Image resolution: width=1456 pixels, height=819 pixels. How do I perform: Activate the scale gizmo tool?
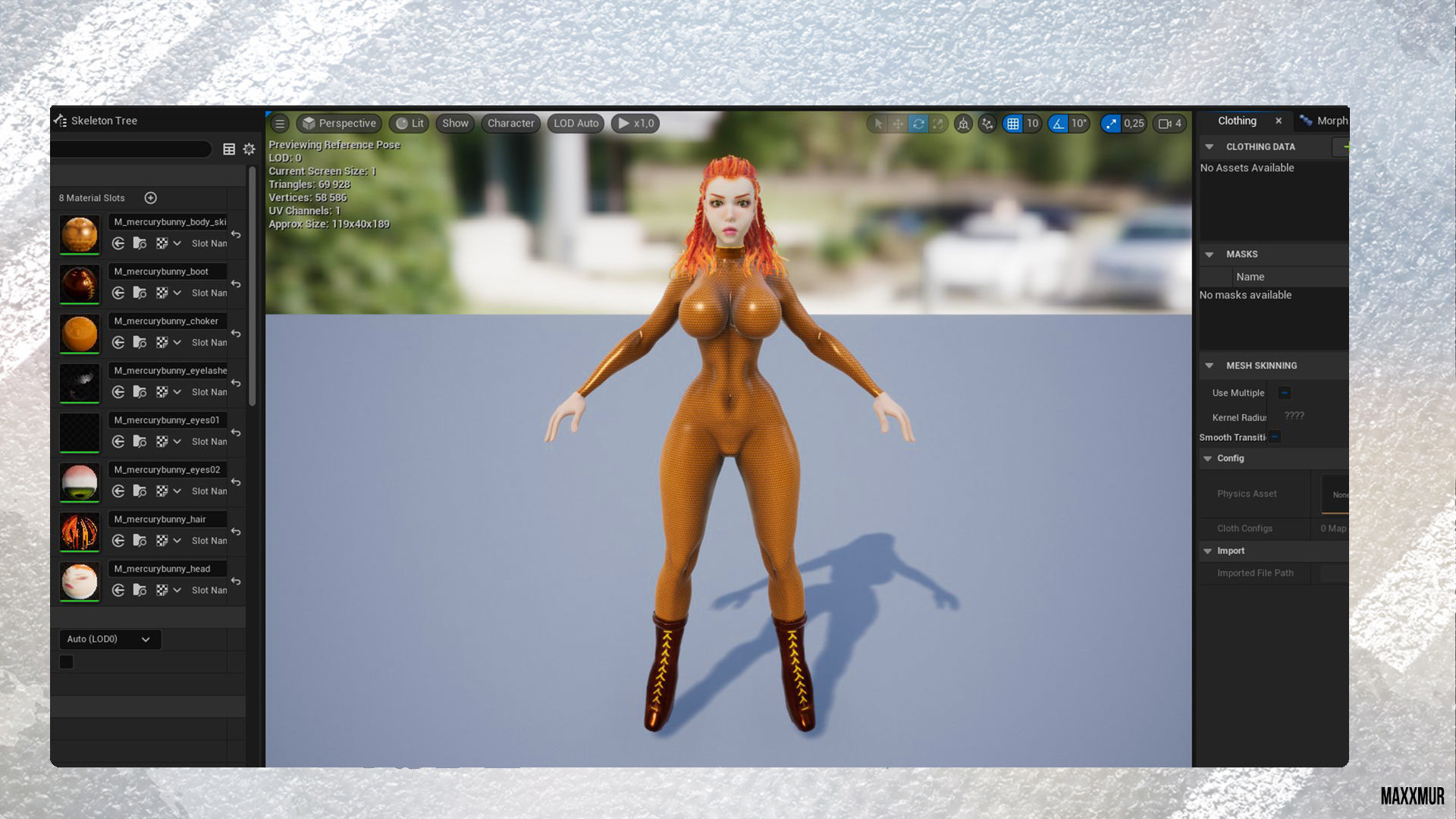point(938,124)
